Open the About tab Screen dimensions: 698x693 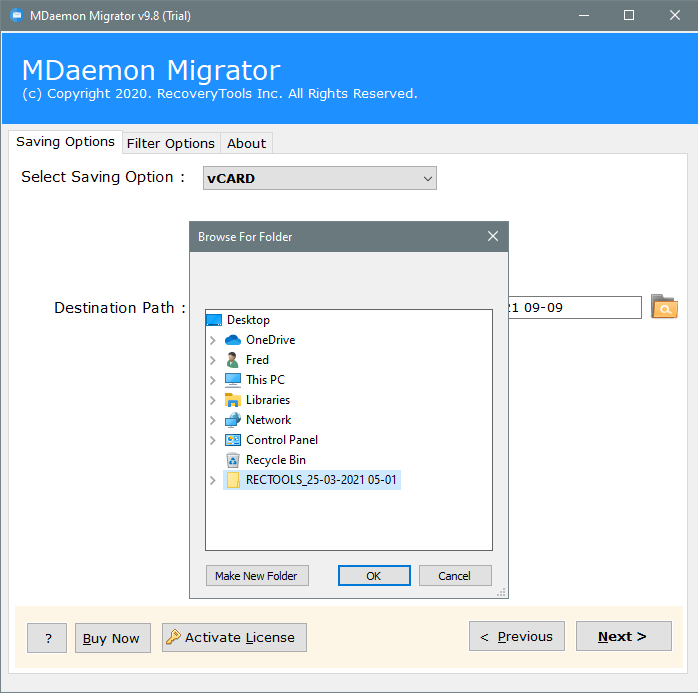pyautogui.click(x=246, y=143)
